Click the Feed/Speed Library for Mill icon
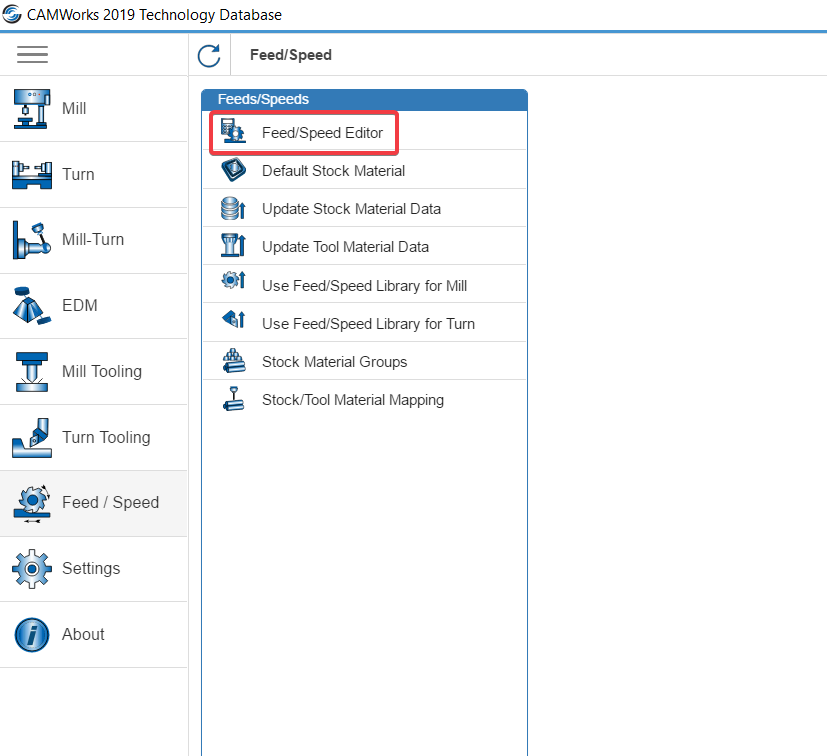Image resolution: width=827 pixels, height=756 pixels. click(x=233, y=280)
